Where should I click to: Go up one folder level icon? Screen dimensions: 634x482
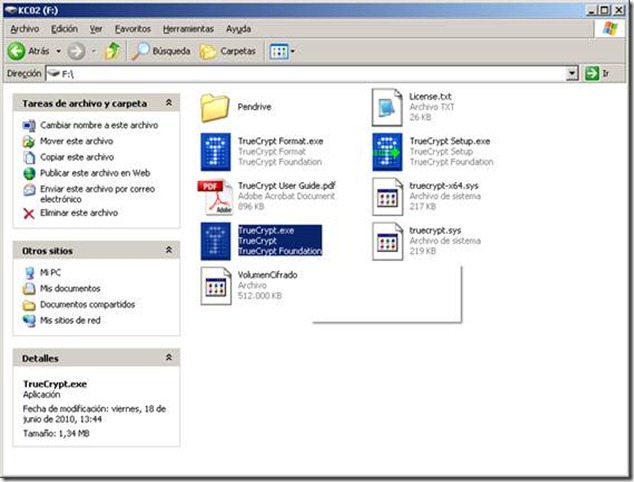click(x=112, y=51)
